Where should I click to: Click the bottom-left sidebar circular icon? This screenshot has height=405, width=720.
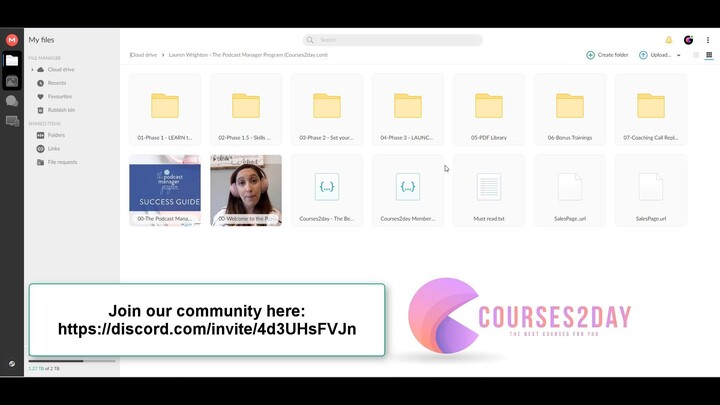click(12, 364)
